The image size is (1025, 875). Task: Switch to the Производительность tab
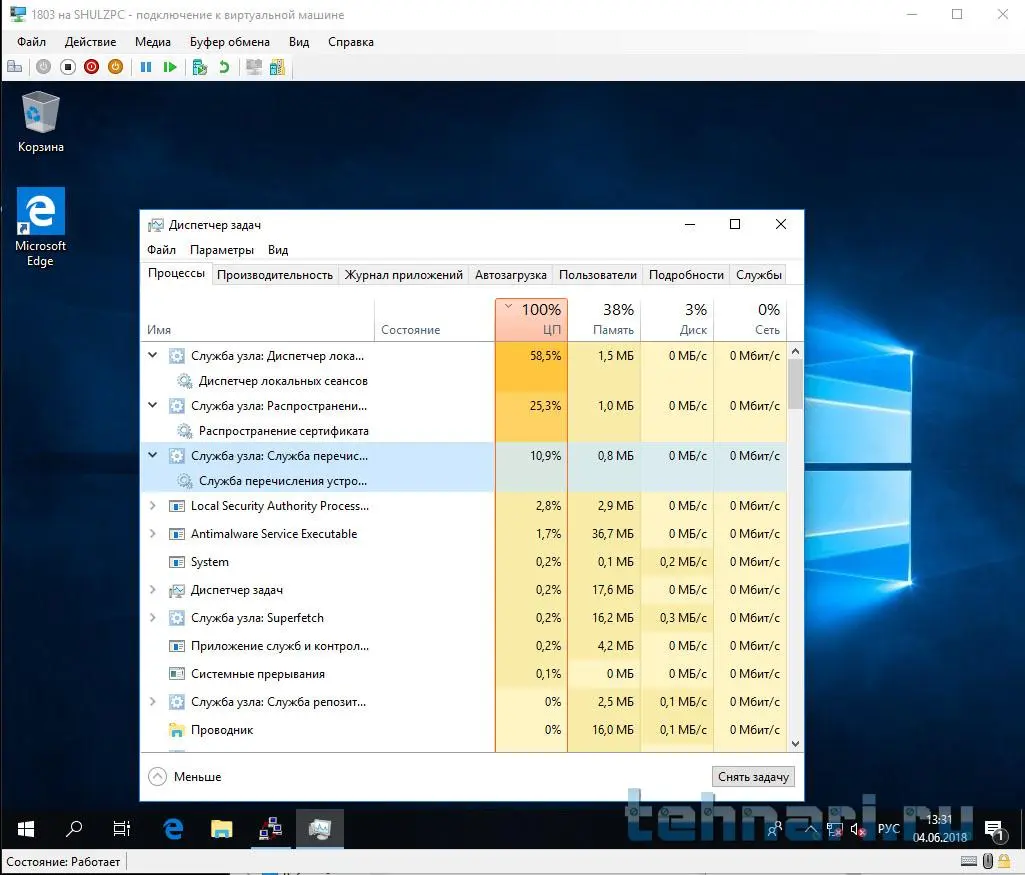(x=274, y=275)
